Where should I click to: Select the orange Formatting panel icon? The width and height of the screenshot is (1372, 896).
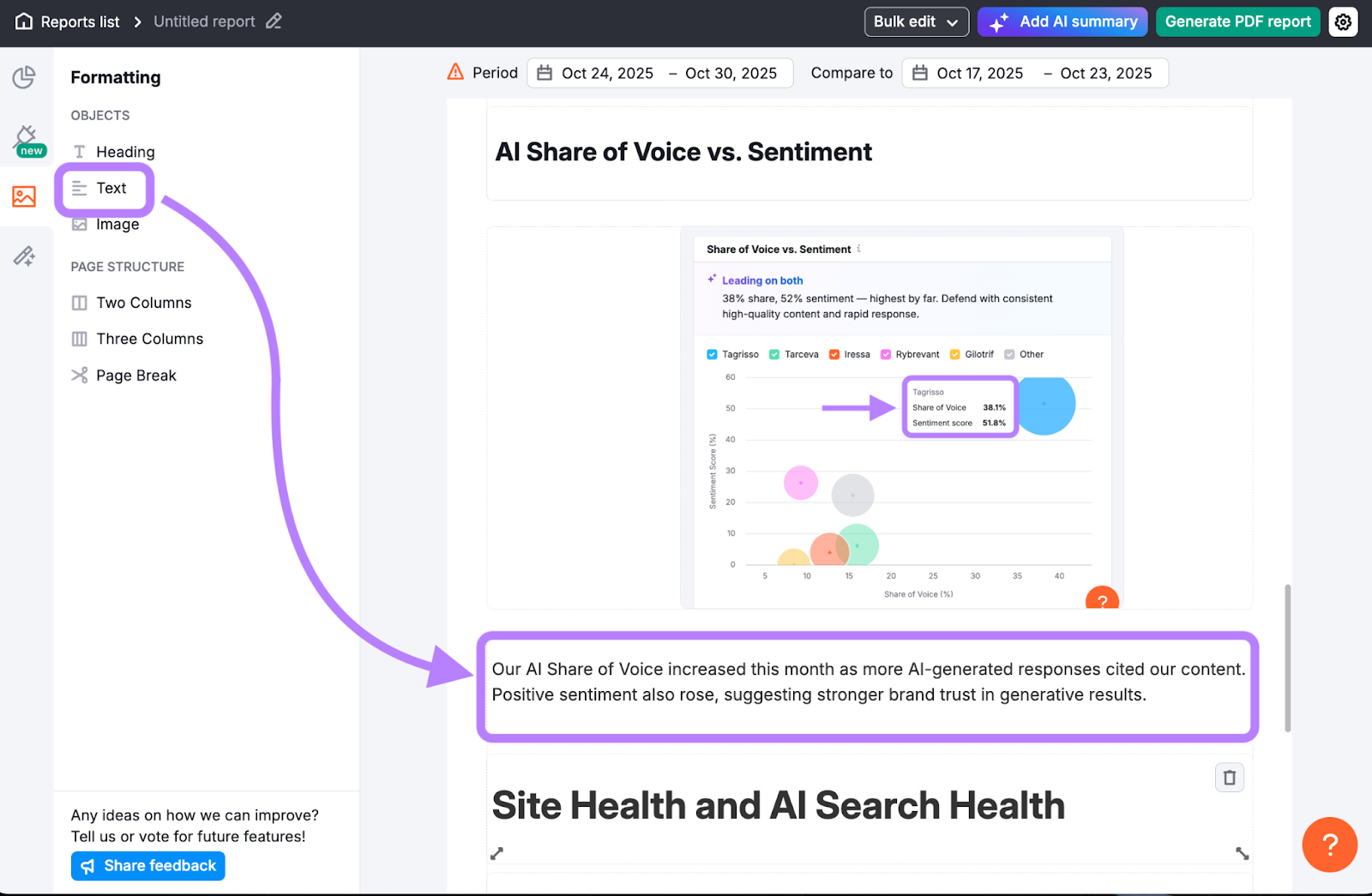coord(25,195)
